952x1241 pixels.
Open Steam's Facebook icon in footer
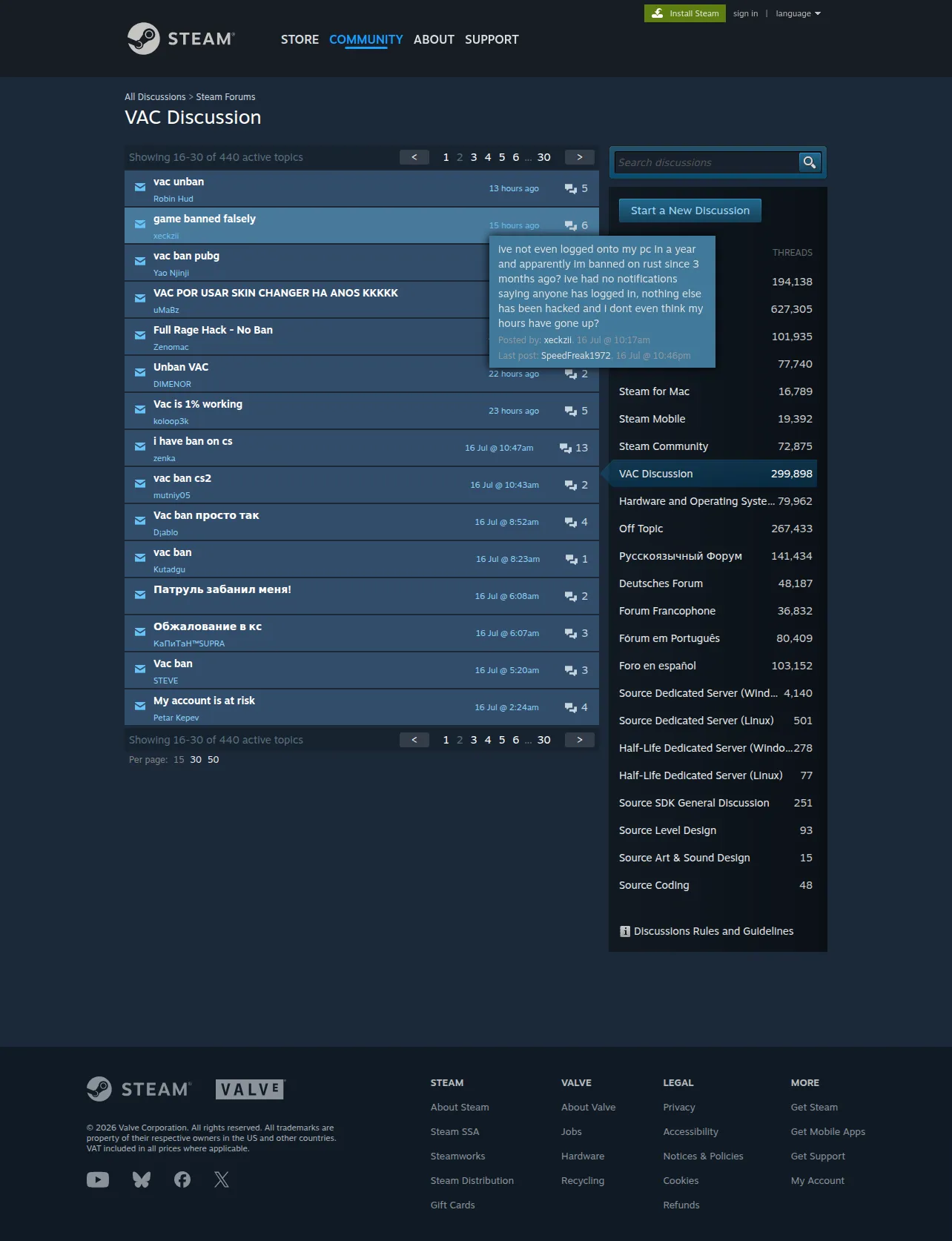point(182,1179)
